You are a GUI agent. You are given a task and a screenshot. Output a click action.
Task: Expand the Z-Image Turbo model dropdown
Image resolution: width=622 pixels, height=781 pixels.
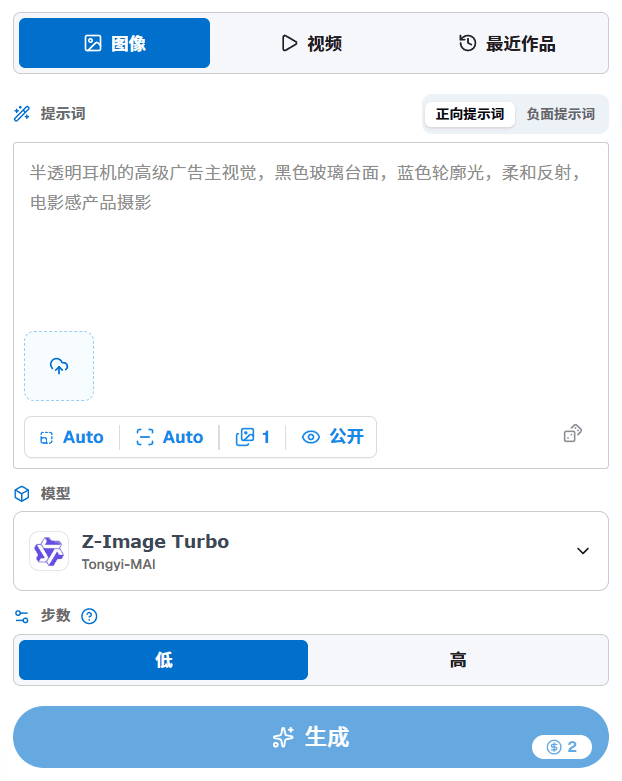coord(311,551)
